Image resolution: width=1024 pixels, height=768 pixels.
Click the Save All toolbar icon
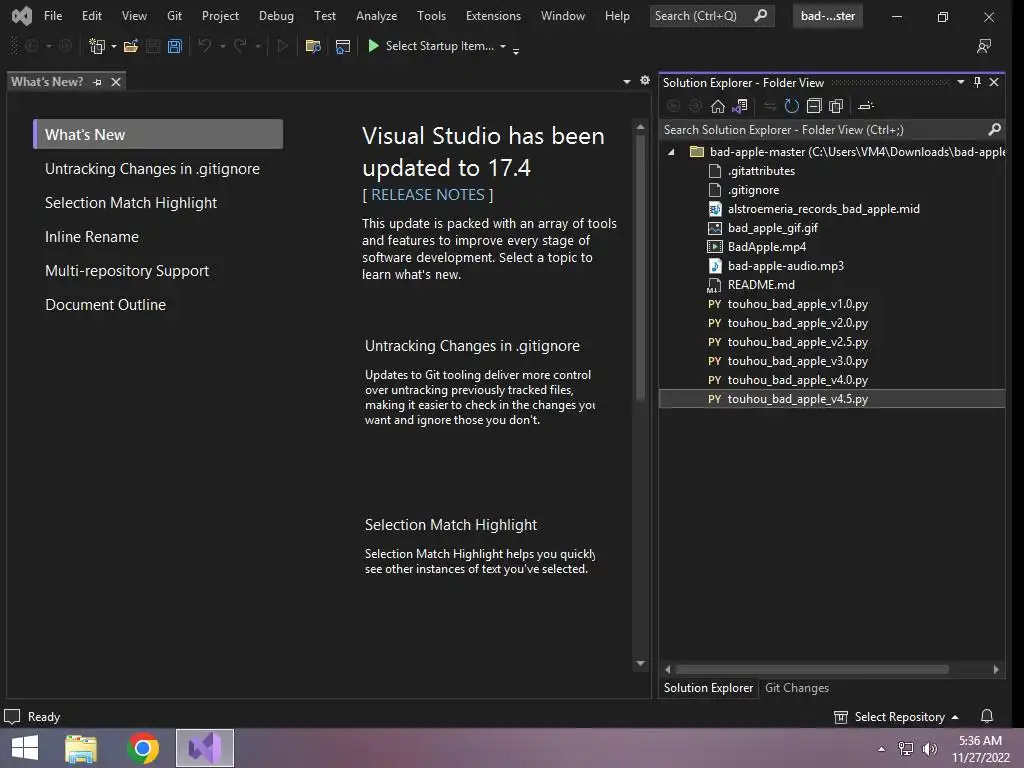click(174, 46)
